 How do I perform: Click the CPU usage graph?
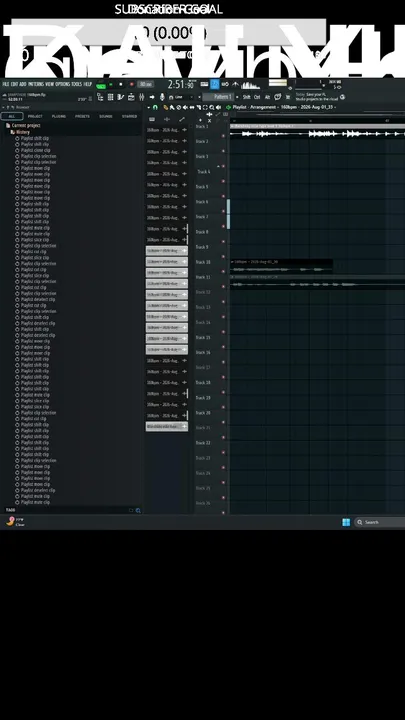coord(251,85)
